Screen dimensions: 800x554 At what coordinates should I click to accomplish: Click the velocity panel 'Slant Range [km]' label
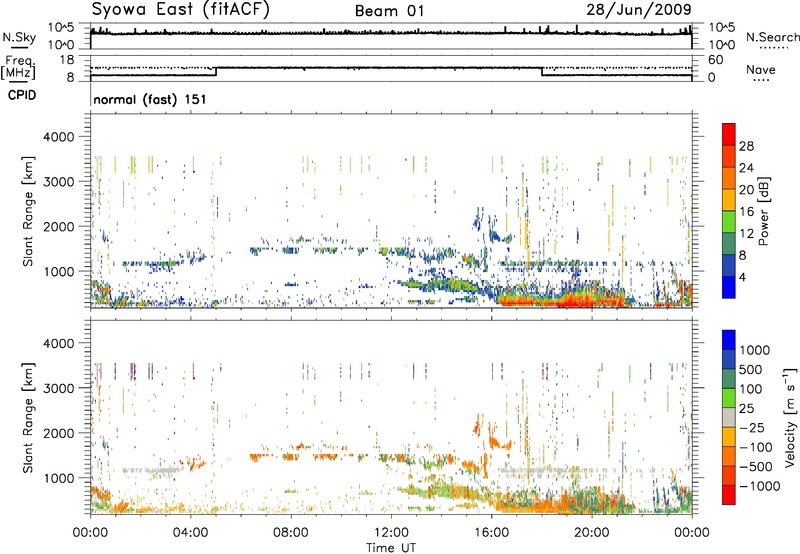[x=27, y=418]
